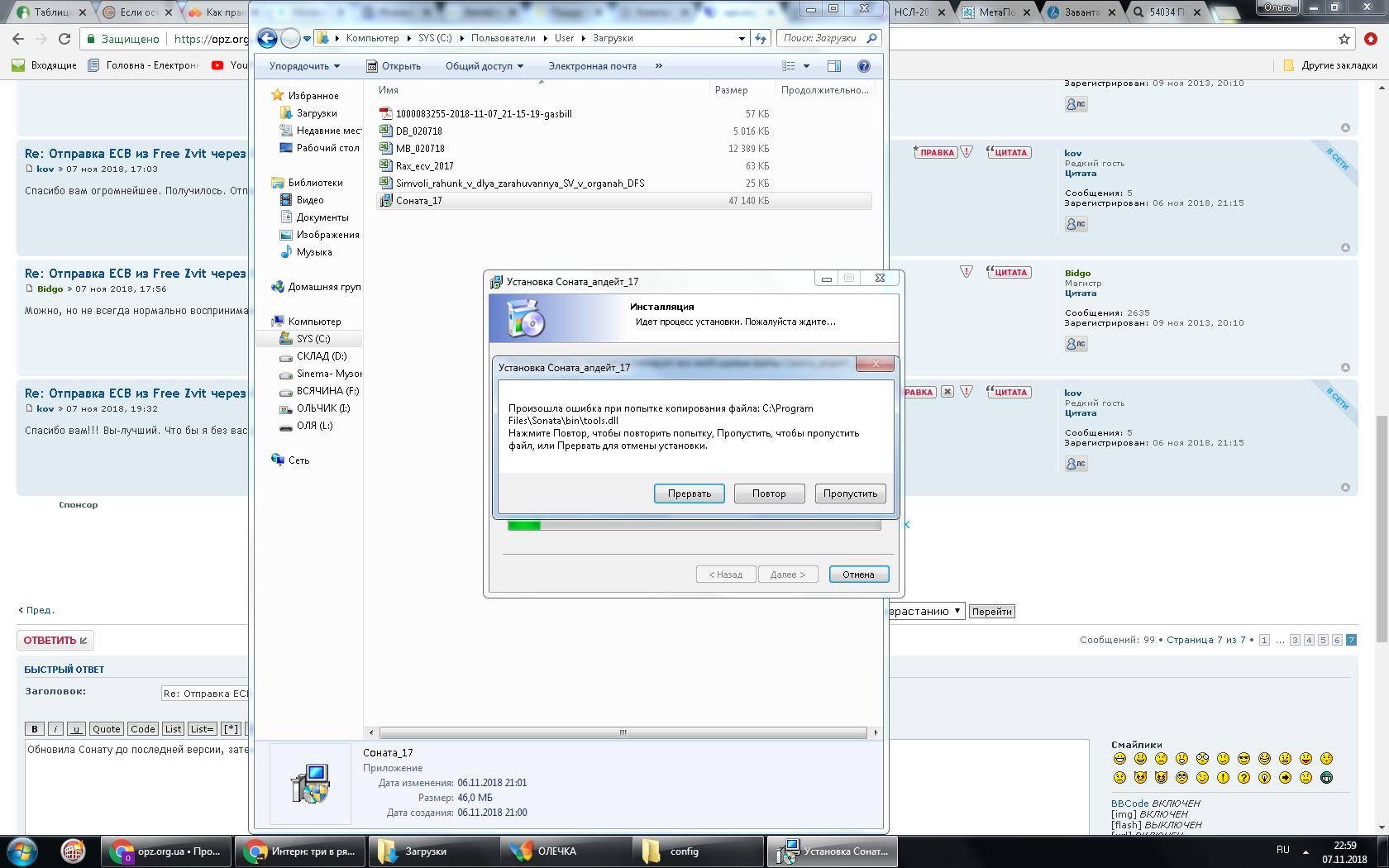This screenshot has width=1389, height=868.
Task: Sort files by the Размер column
Action: point(742,90)
